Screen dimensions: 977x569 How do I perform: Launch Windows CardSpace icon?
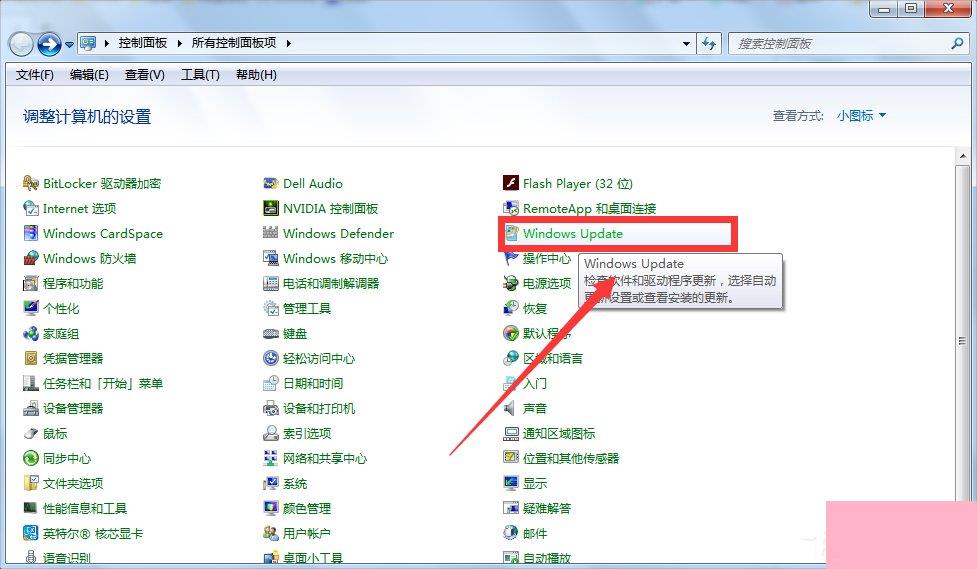pos(31,233)
